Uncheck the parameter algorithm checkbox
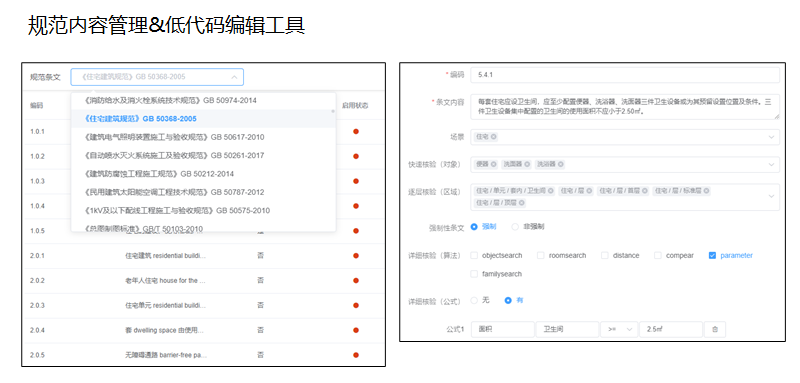This screenshot has width=800, height=383. tap(712, 256)
